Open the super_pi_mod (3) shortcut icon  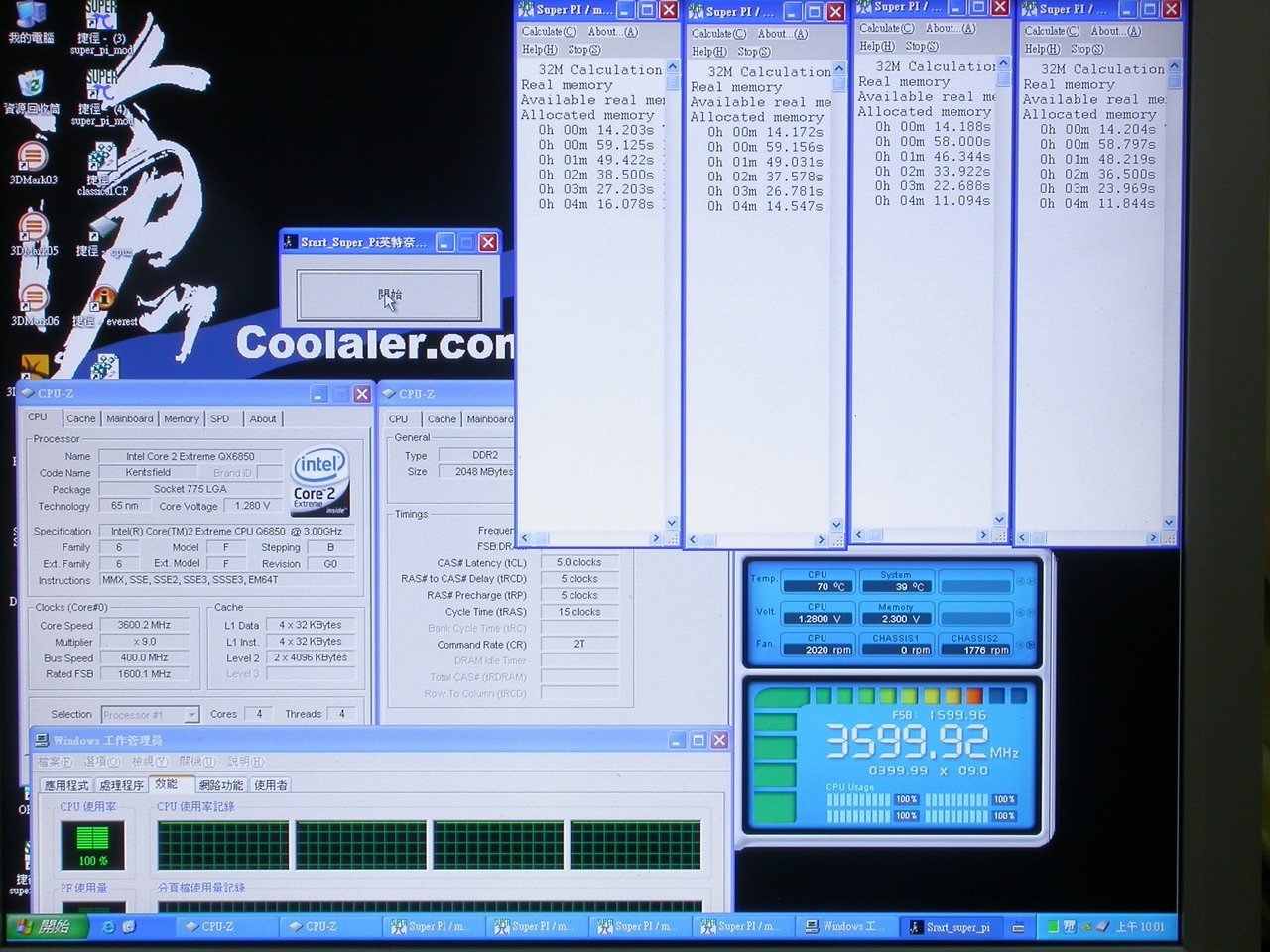pyautogui.click(x=101, y=25)
